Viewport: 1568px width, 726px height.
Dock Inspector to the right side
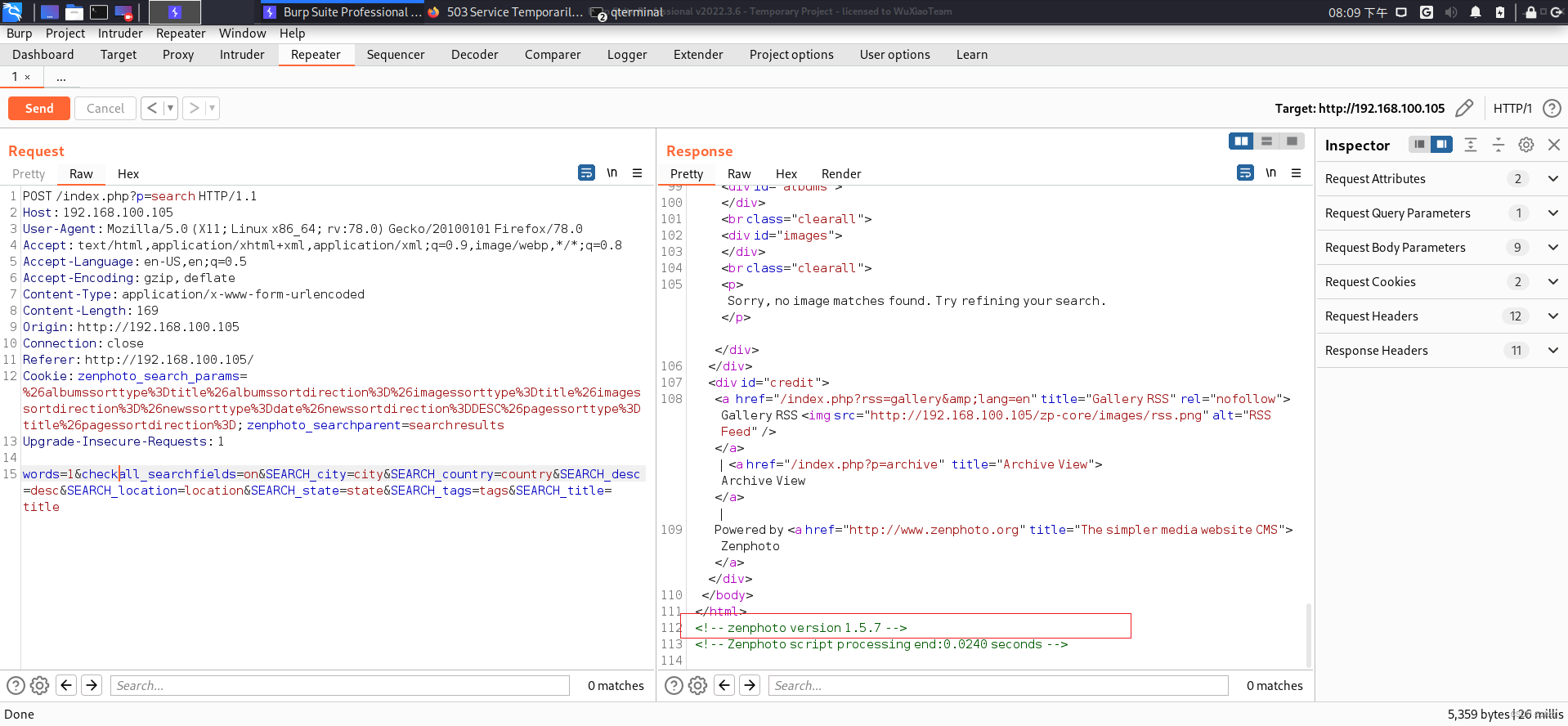coord(1441,144)
